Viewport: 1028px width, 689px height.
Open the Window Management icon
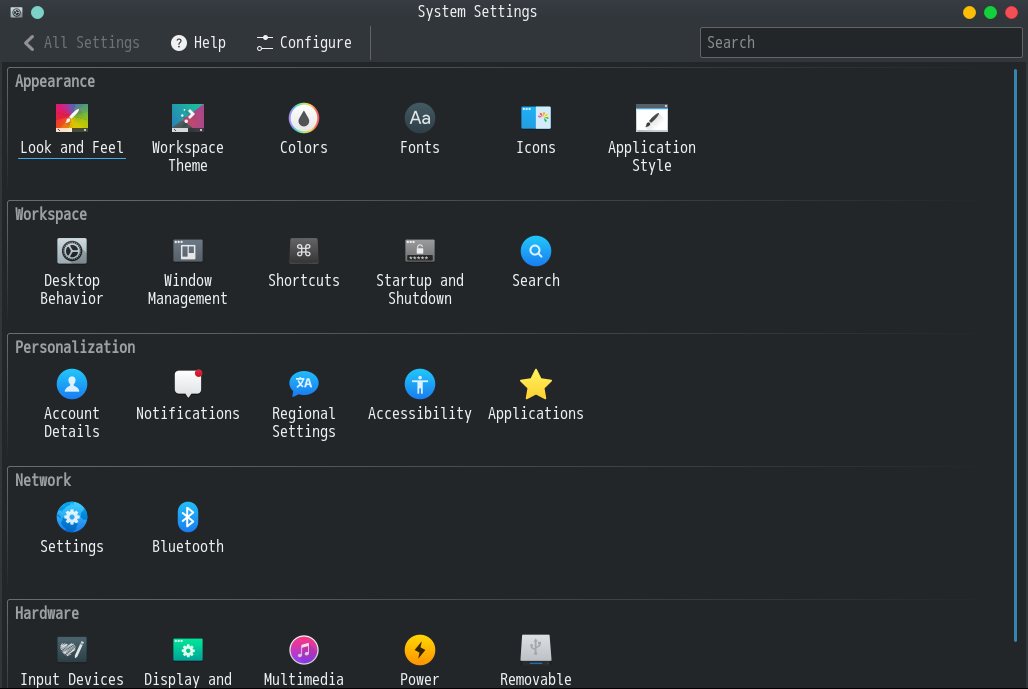[x=188, y=251]
